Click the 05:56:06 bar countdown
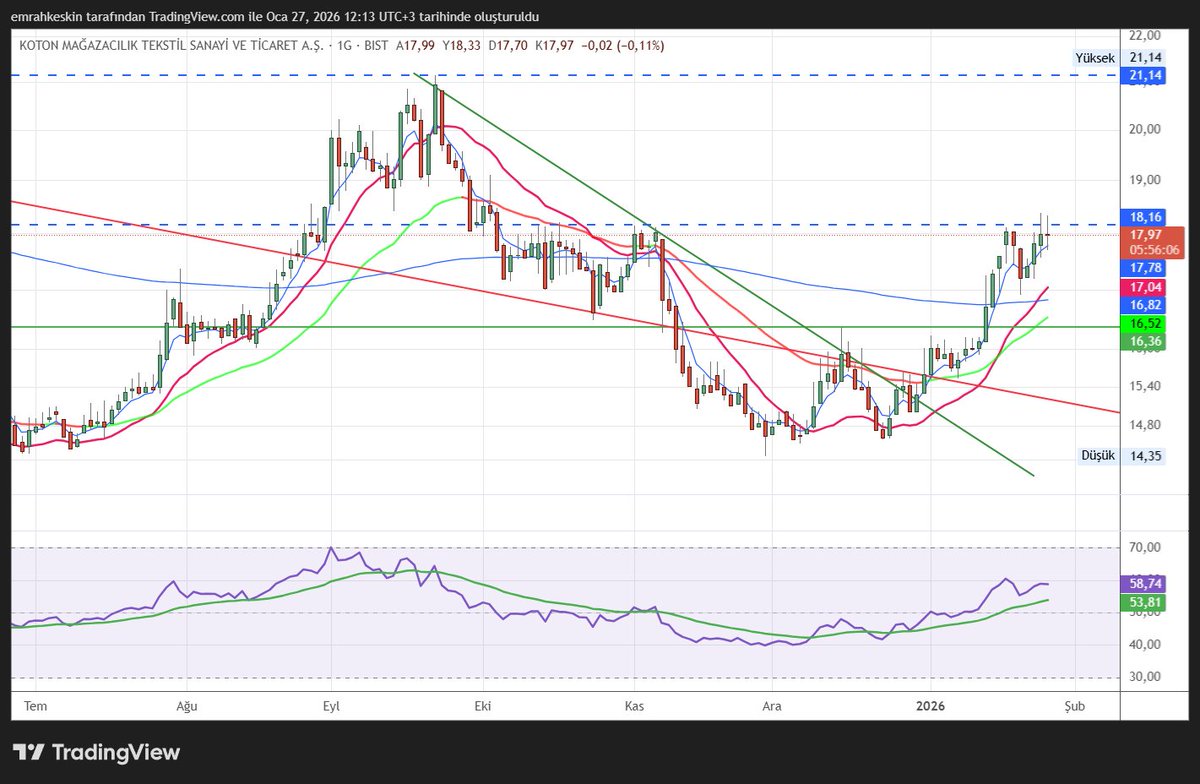Screen dimensions: 1200x784 (x=1152, y=250)
